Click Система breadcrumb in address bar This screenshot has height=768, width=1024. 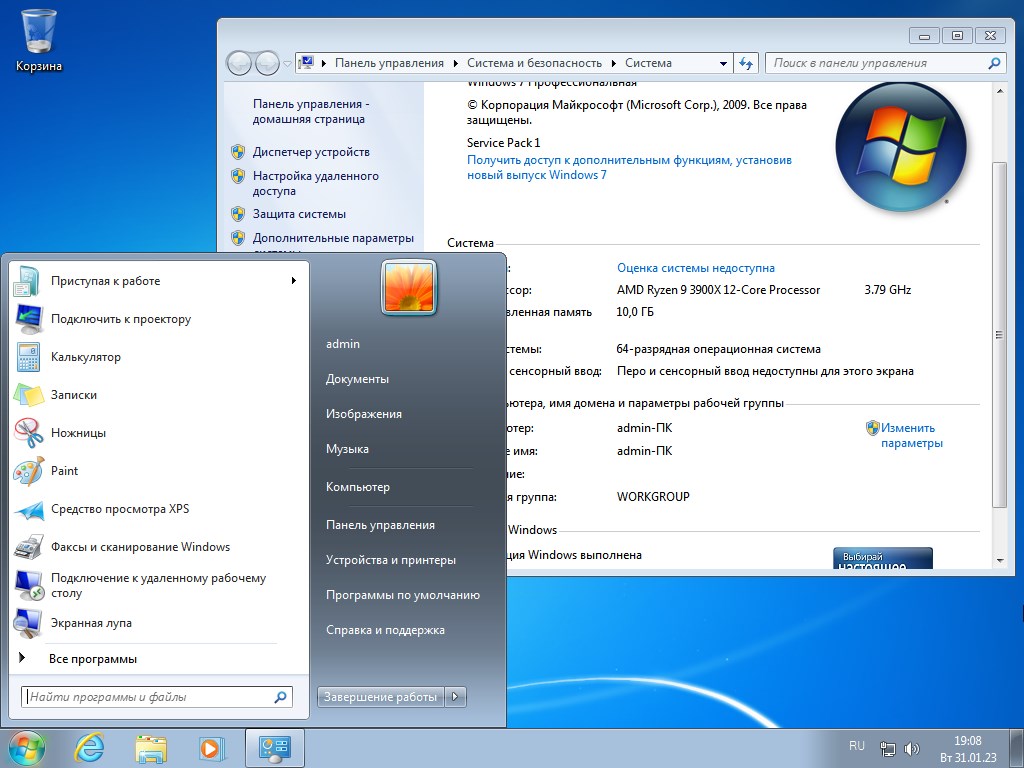648,63
